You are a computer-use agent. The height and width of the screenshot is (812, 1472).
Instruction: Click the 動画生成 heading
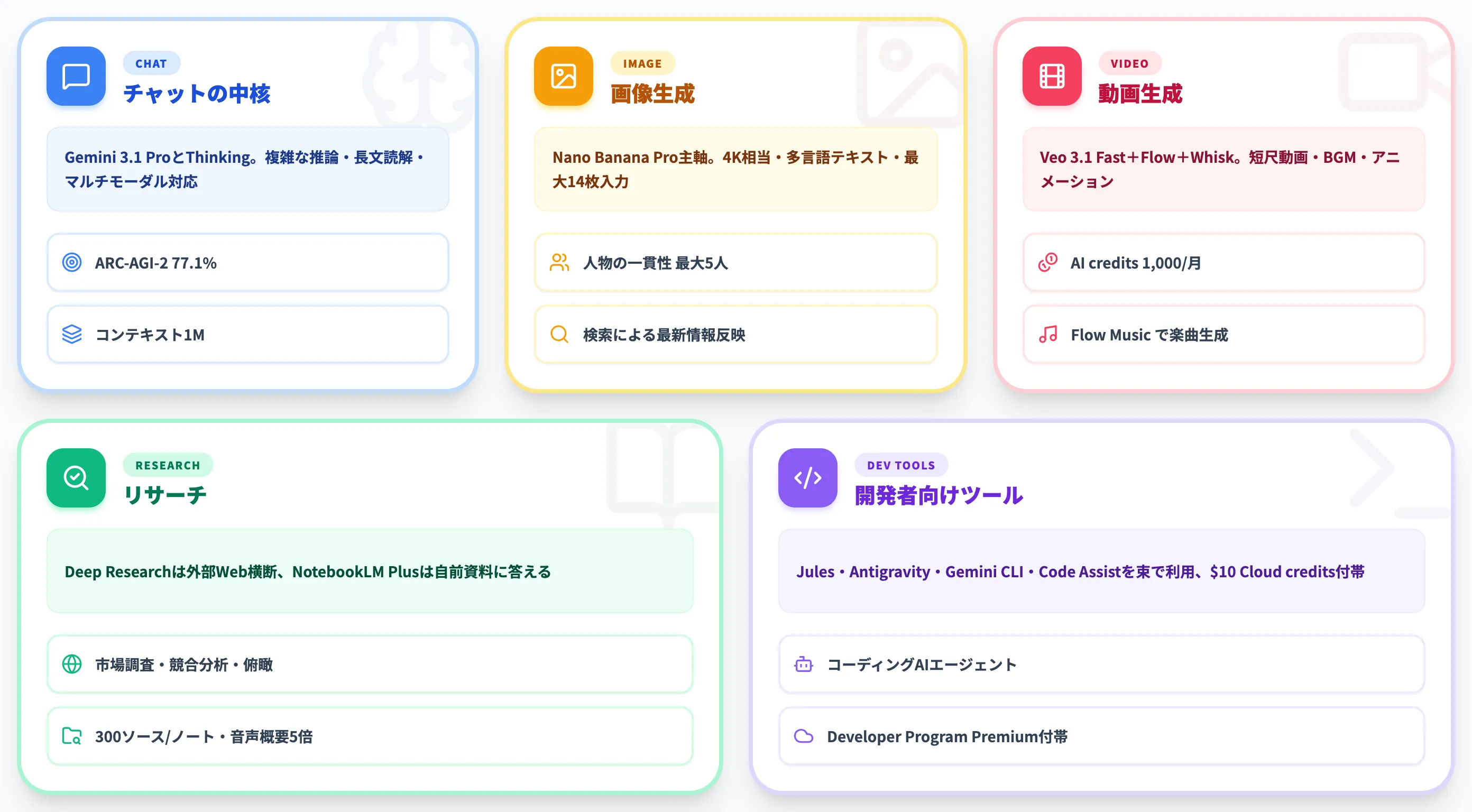pyautogui.click(x=1140, y=94)
